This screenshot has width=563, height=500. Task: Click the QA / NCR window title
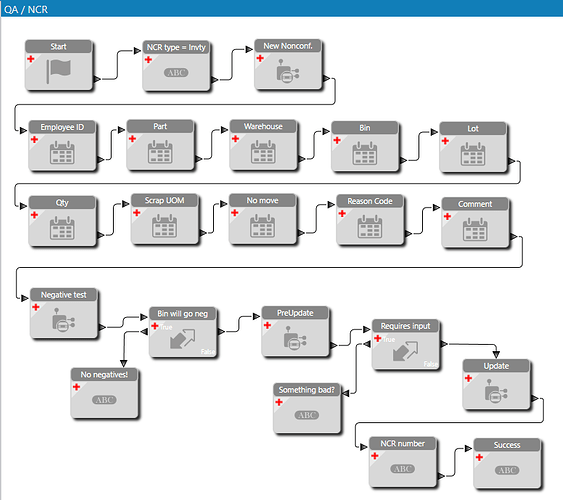[x=26, y=9]
